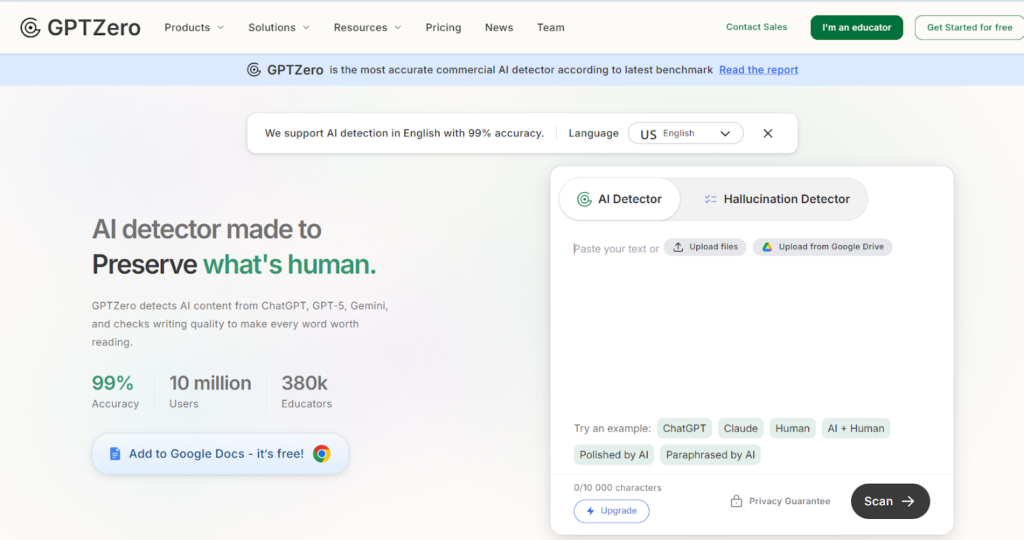Click the GPTZero logo in the header
The image size is (1024, 540).
pyautogui.click(x=80, y=27)
